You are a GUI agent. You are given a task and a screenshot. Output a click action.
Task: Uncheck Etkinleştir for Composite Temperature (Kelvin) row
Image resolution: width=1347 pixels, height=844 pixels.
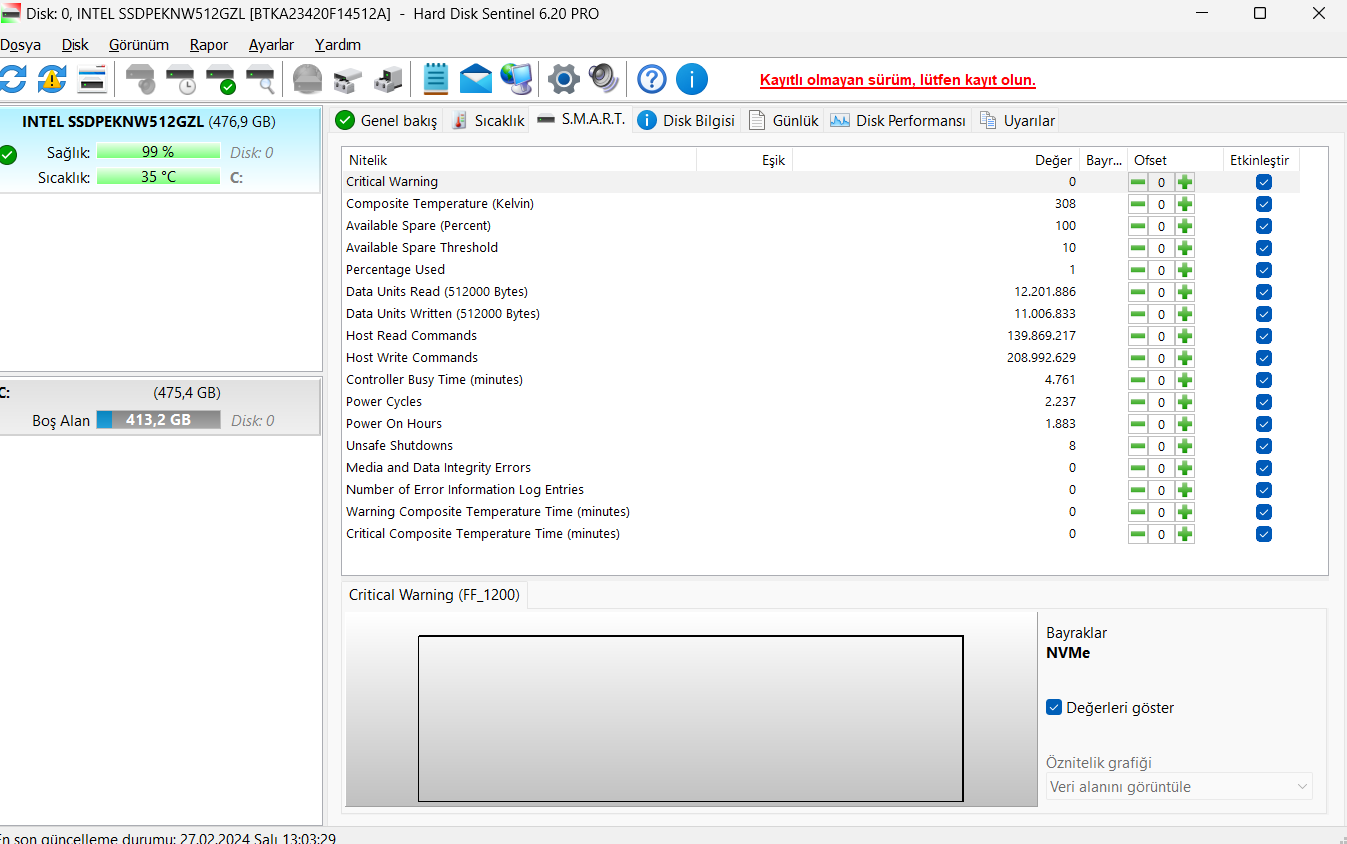click(1264, 204)
